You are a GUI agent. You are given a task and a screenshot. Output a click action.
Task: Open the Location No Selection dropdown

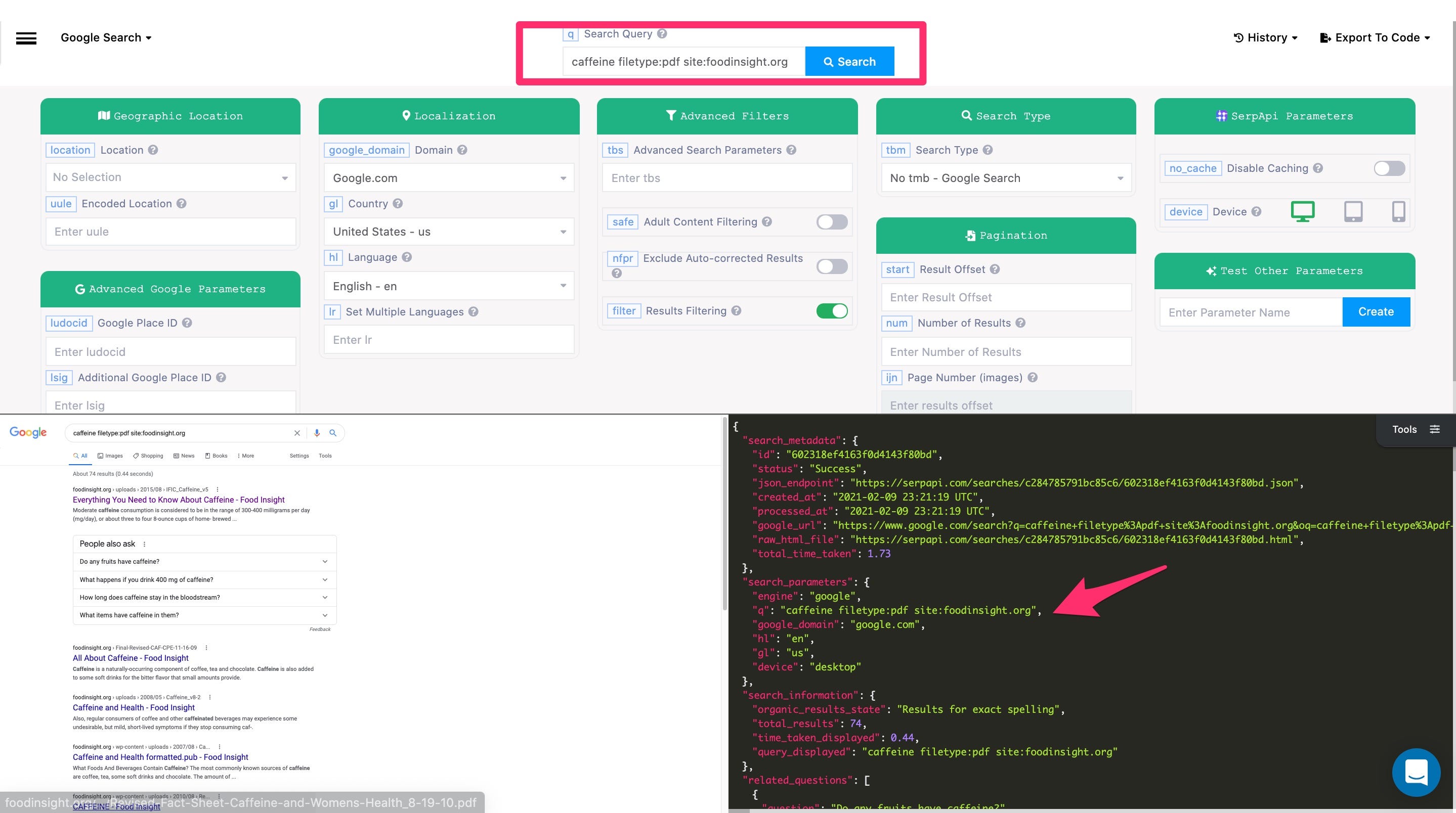coord(170,177)
